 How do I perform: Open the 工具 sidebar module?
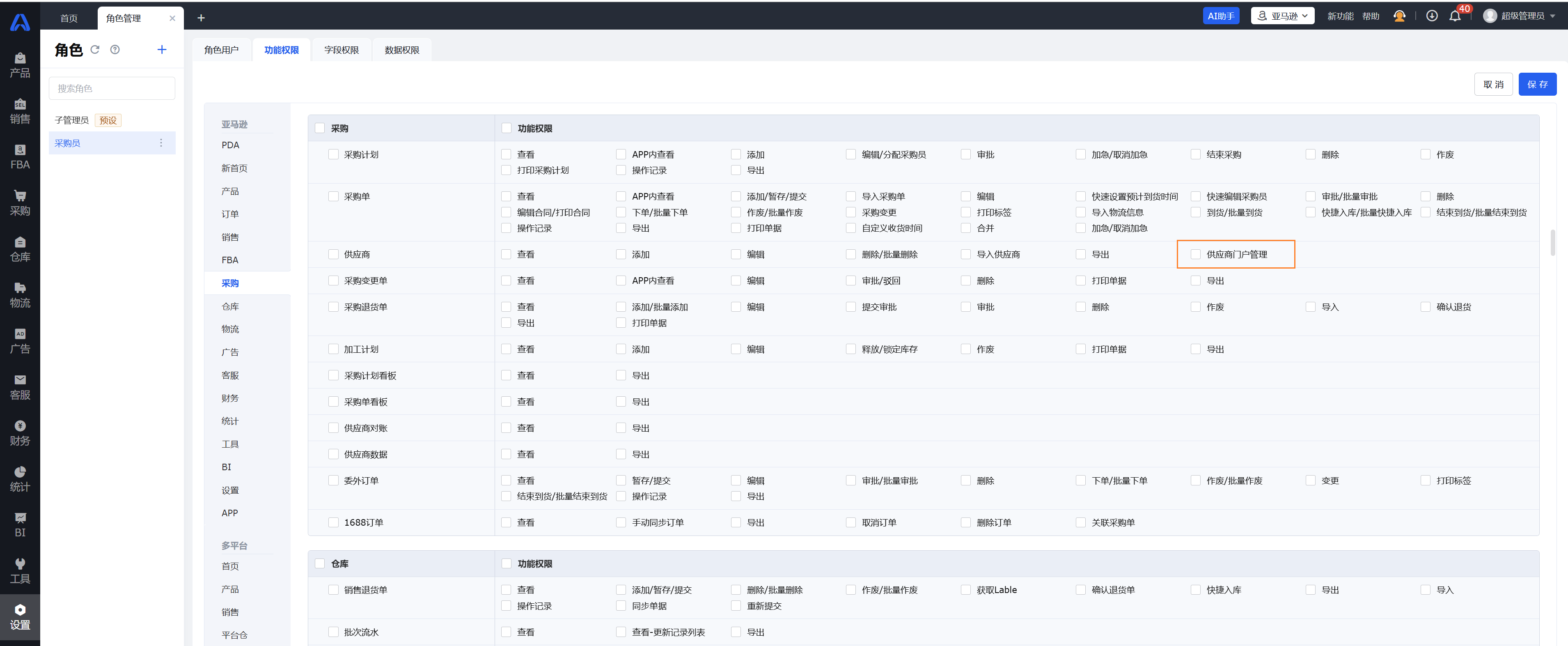19,571
